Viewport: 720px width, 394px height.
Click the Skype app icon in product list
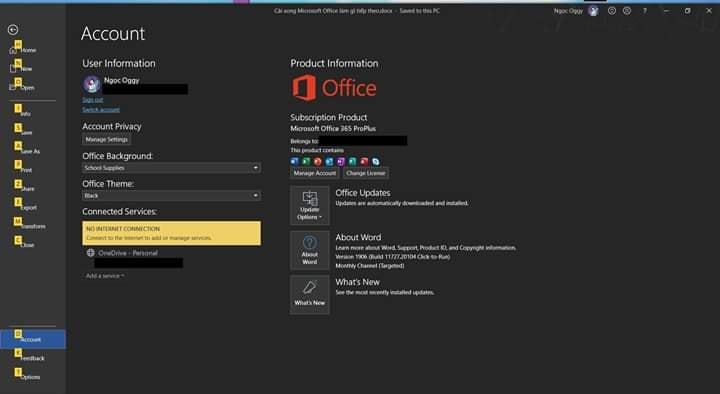coord(376,161)
